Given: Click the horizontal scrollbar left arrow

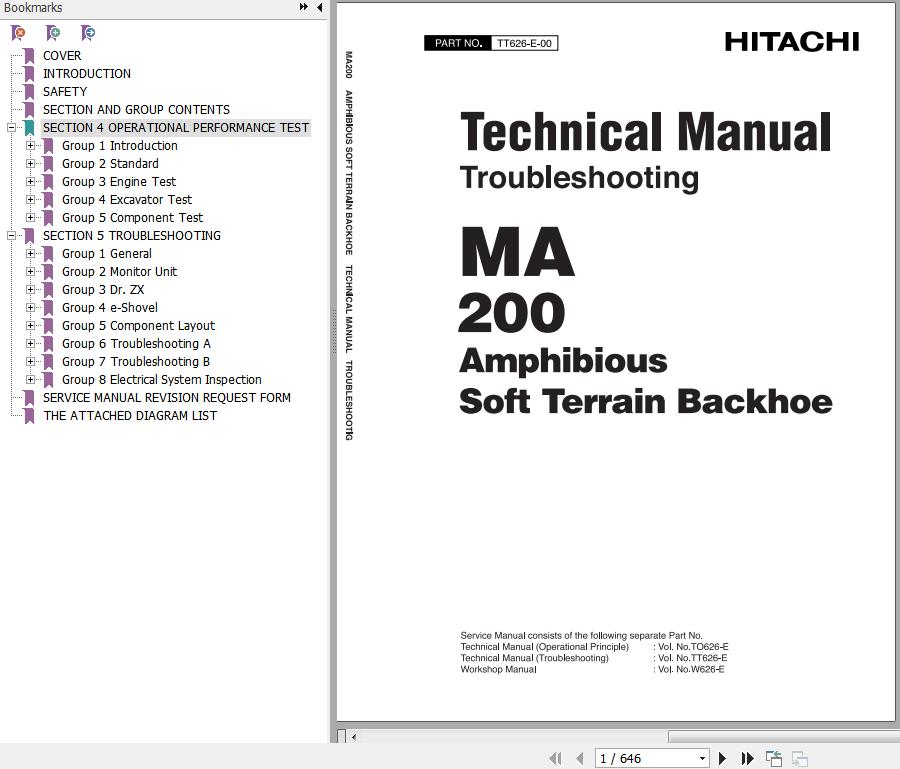Looking at the screenshot, I should click(354, 737).
